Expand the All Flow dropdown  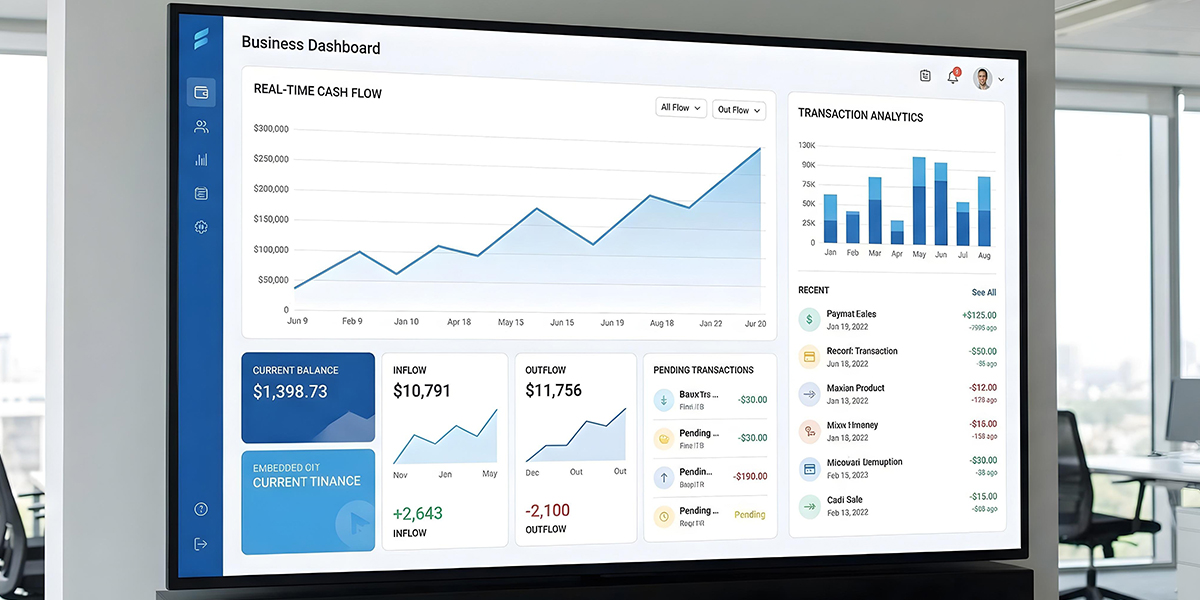(681, 108)
